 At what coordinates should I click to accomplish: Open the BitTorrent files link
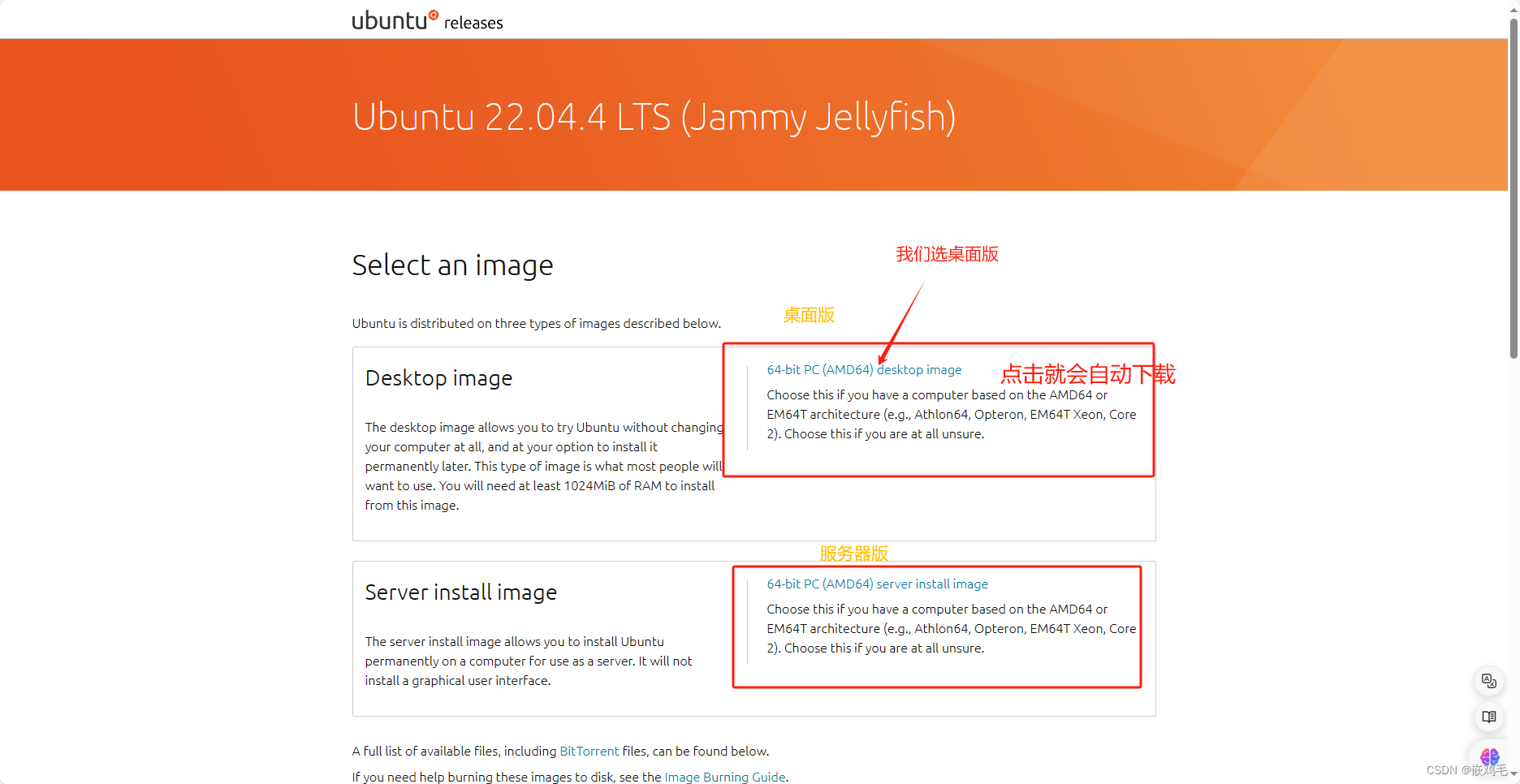pyautogui.click(x=589, y=751)
